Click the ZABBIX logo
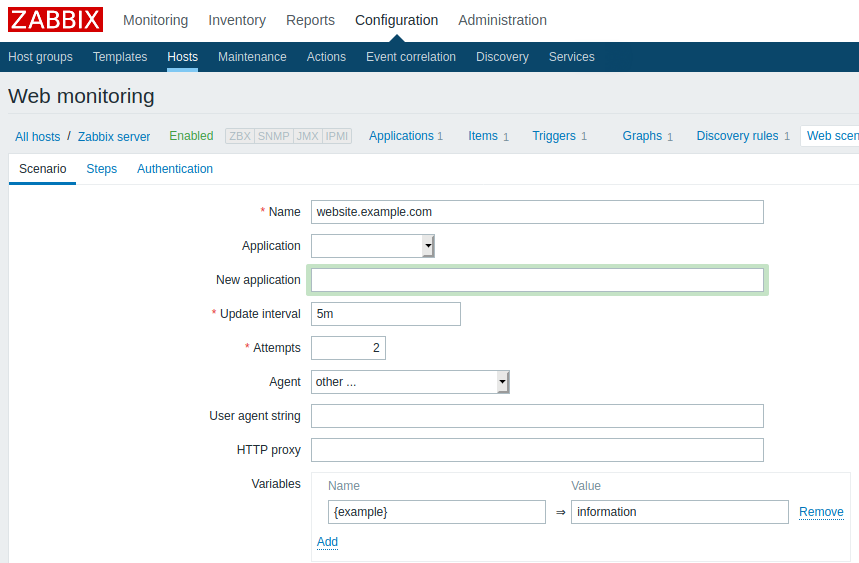 point(55,20)
